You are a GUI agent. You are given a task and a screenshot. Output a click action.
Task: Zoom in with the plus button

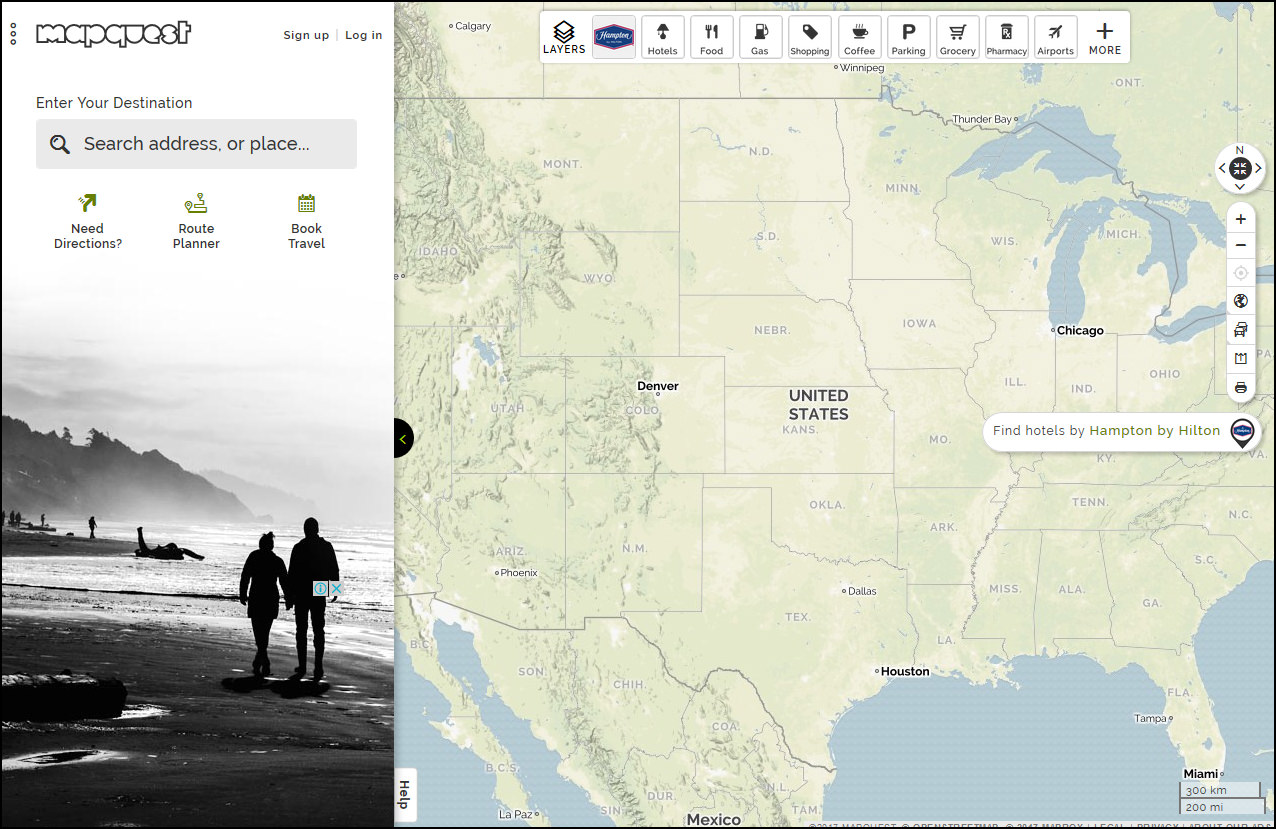1241,219
